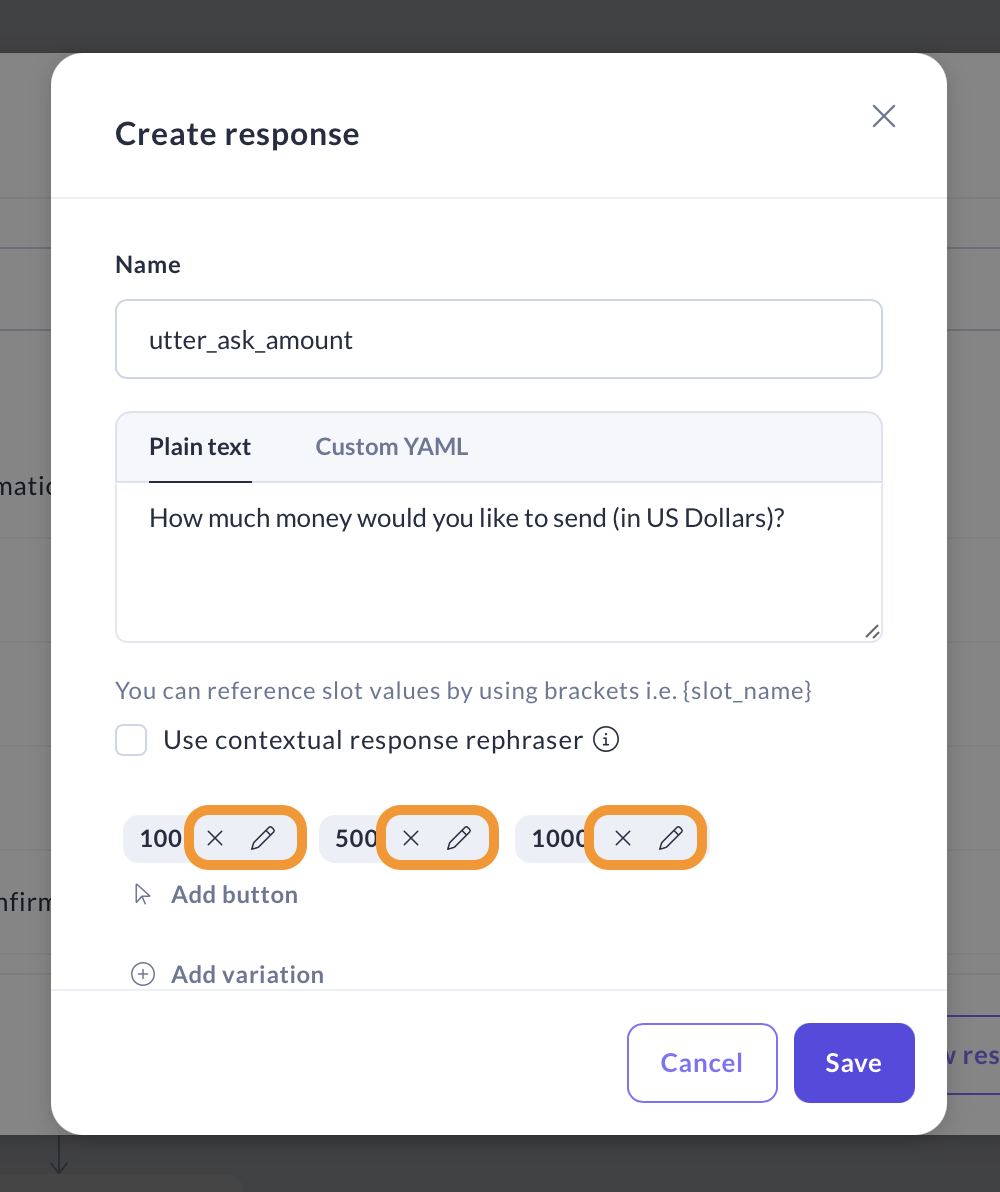This screenshot has width=1000, height=1192.
Task: Grab the text area resize handle
Action: (x=872, y=631)
